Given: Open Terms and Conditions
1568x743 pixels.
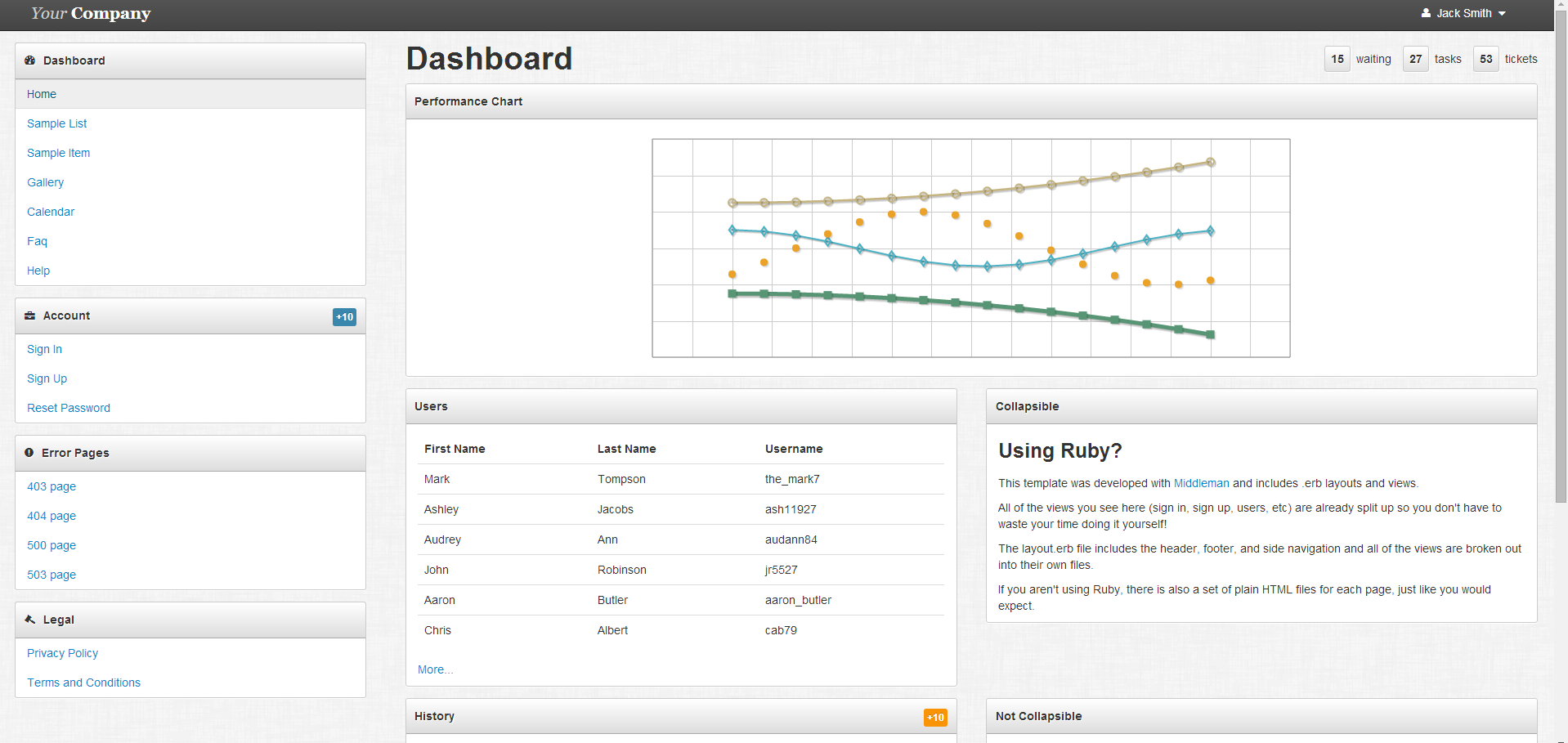Looking at the screenshot, I should [x=83, y=683].
